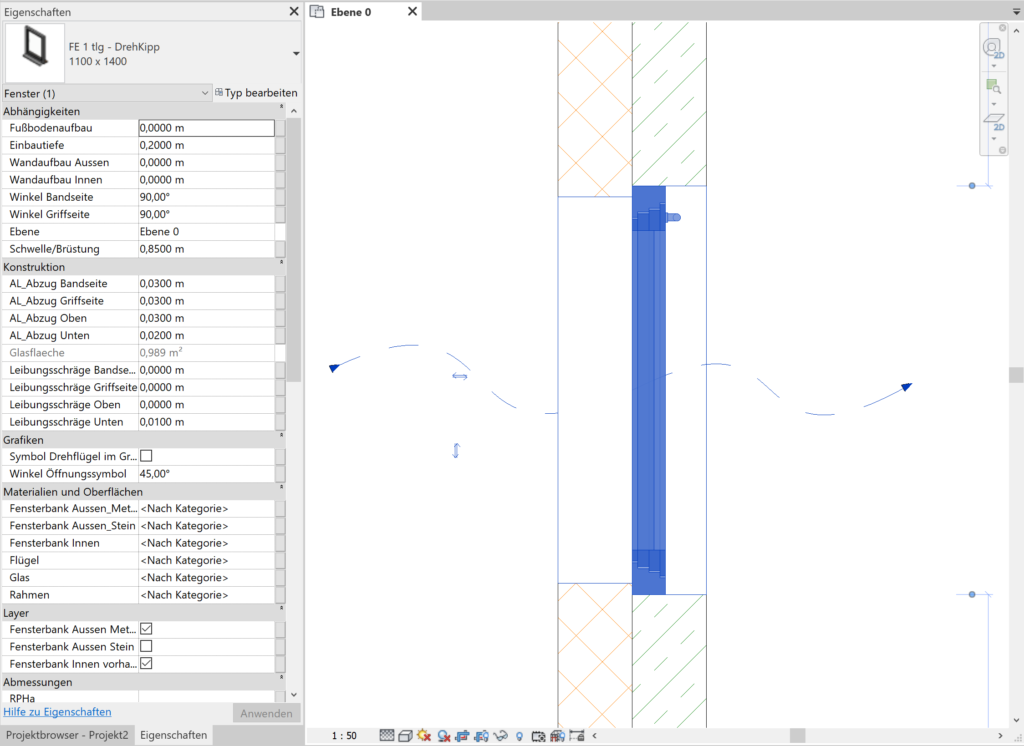Click the Zoom Region icon in navigation bar
The image size is (1024, 746).
coord(992,86)
